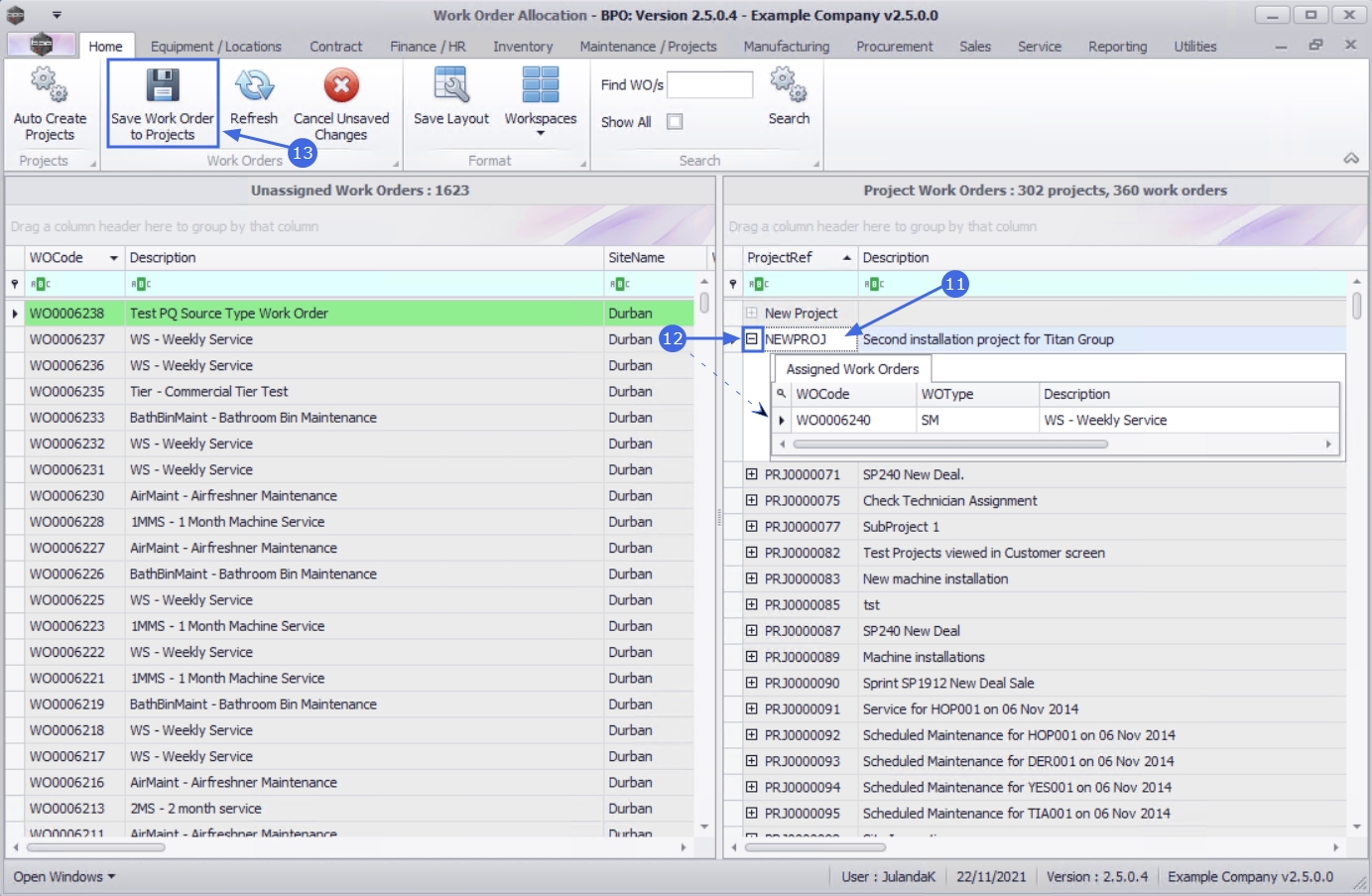Screen dimensions: 1372x896
Task: Click the Find WO/s input field
Action: (x=709, y=85)
